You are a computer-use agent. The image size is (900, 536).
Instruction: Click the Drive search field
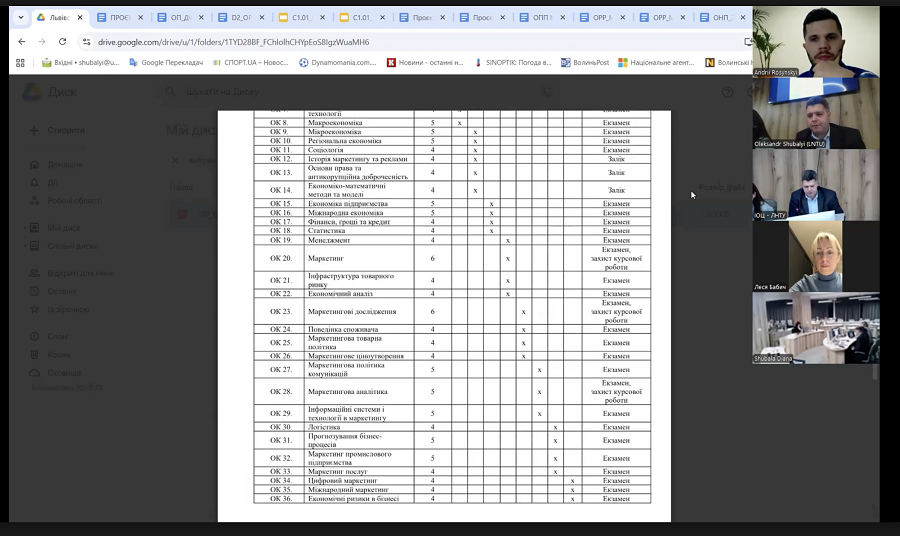(300, 92)
